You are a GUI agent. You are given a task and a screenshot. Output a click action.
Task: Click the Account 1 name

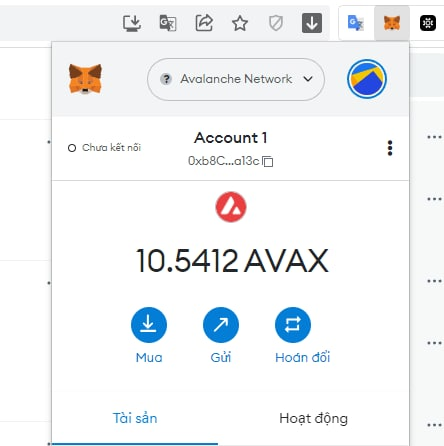click(231, 138)
